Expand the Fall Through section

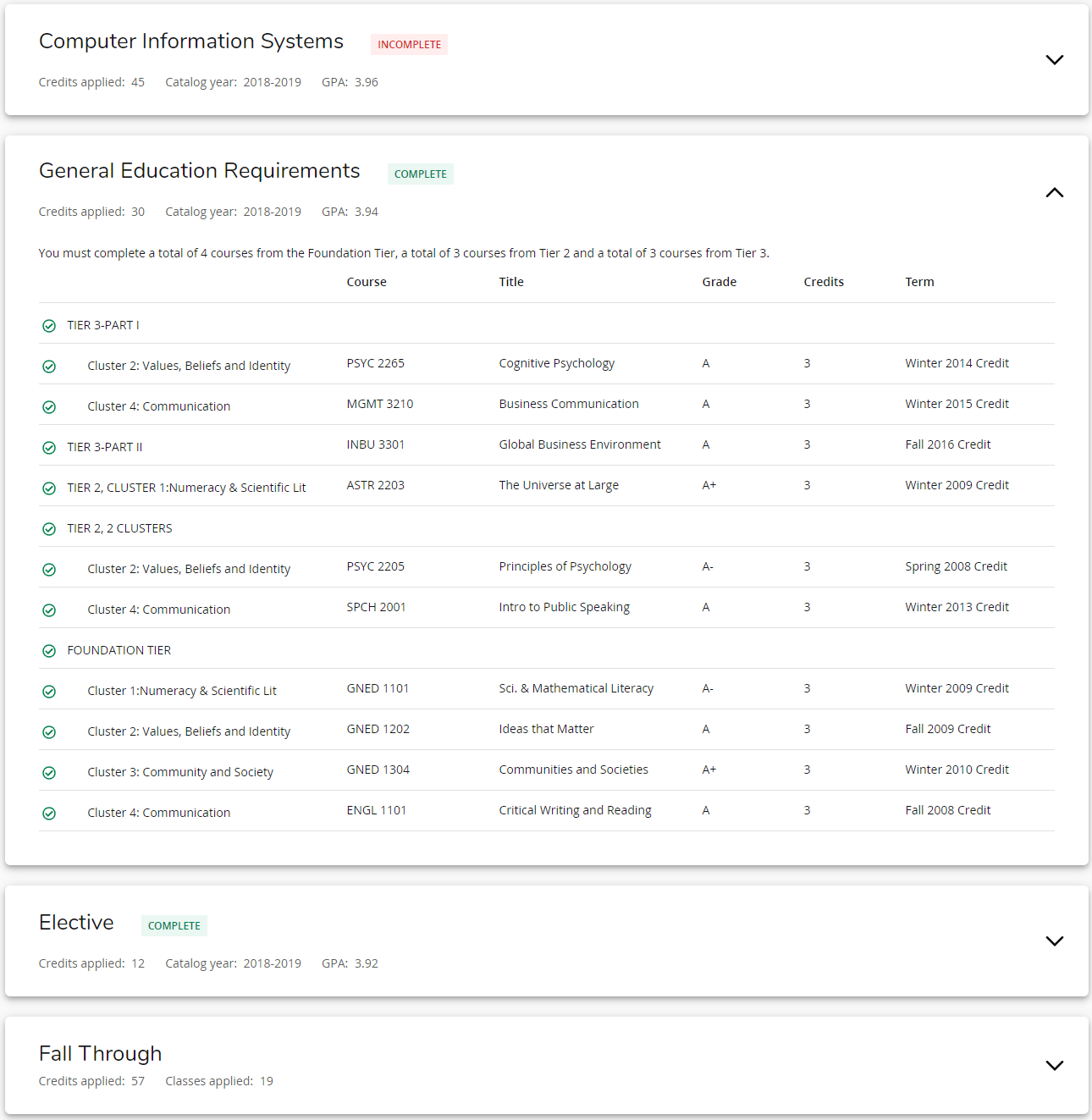click(1054, 1065)
